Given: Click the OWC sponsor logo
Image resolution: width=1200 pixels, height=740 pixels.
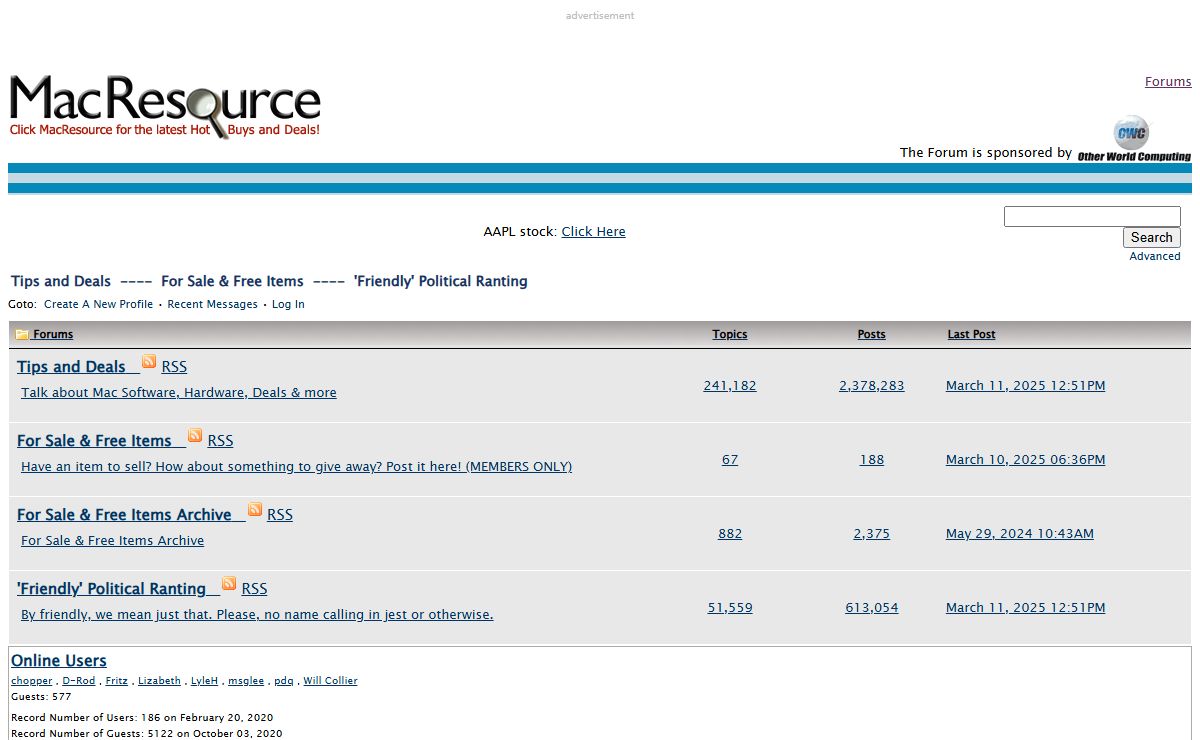Looking at the screenshot, I should (x=1133, y=138).
